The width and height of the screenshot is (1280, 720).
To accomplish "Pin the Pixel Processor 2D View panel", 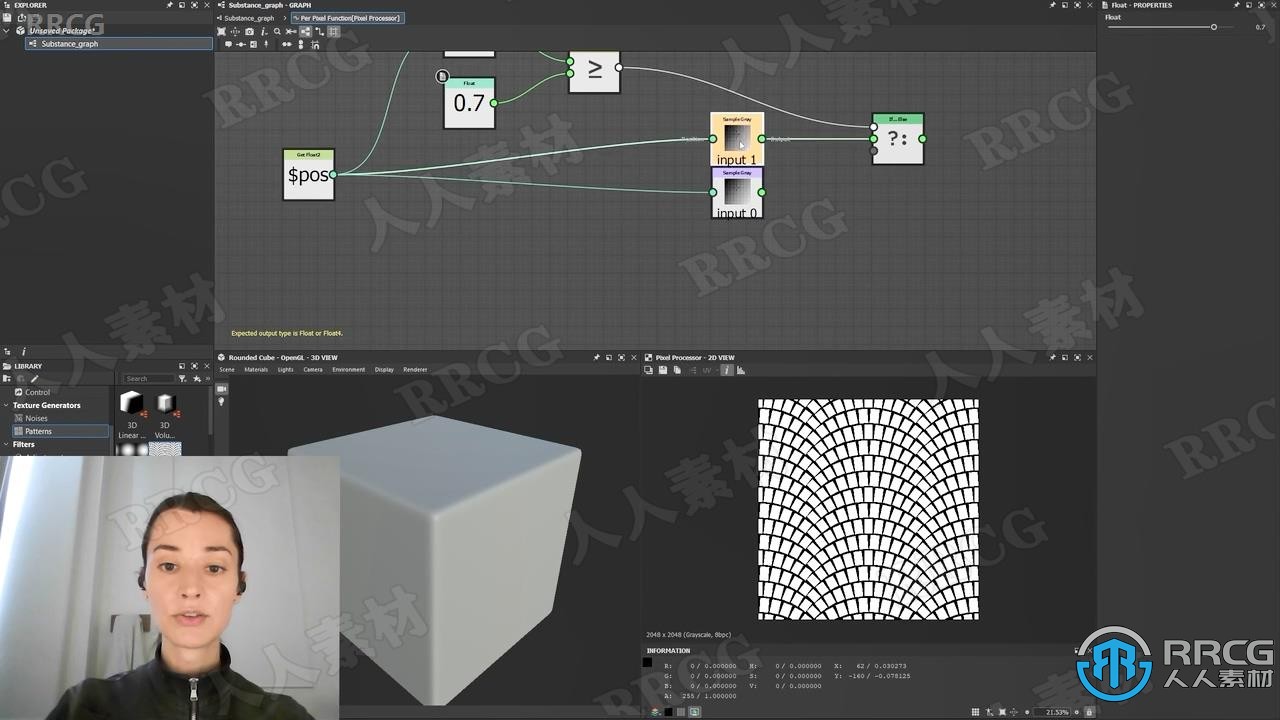I will (1053, 357).
